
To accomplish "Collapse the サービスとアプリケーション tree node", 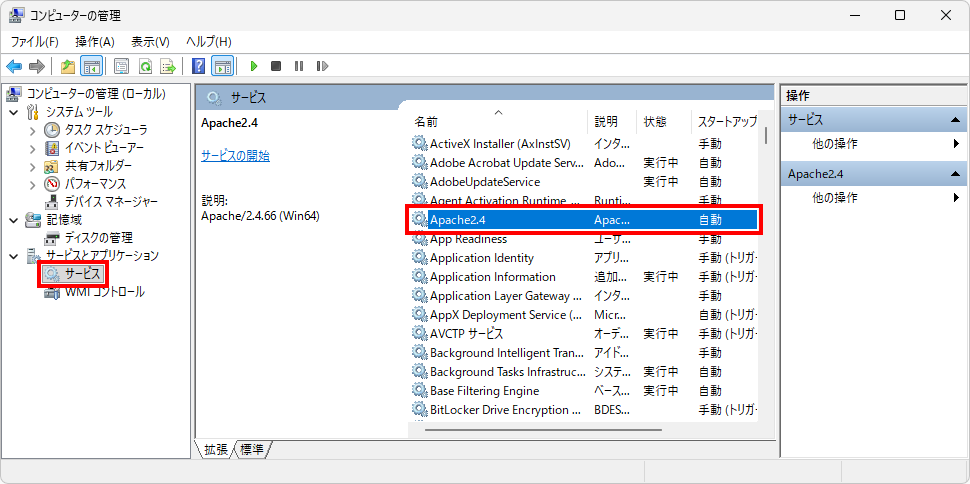I will tap(14, 256).
